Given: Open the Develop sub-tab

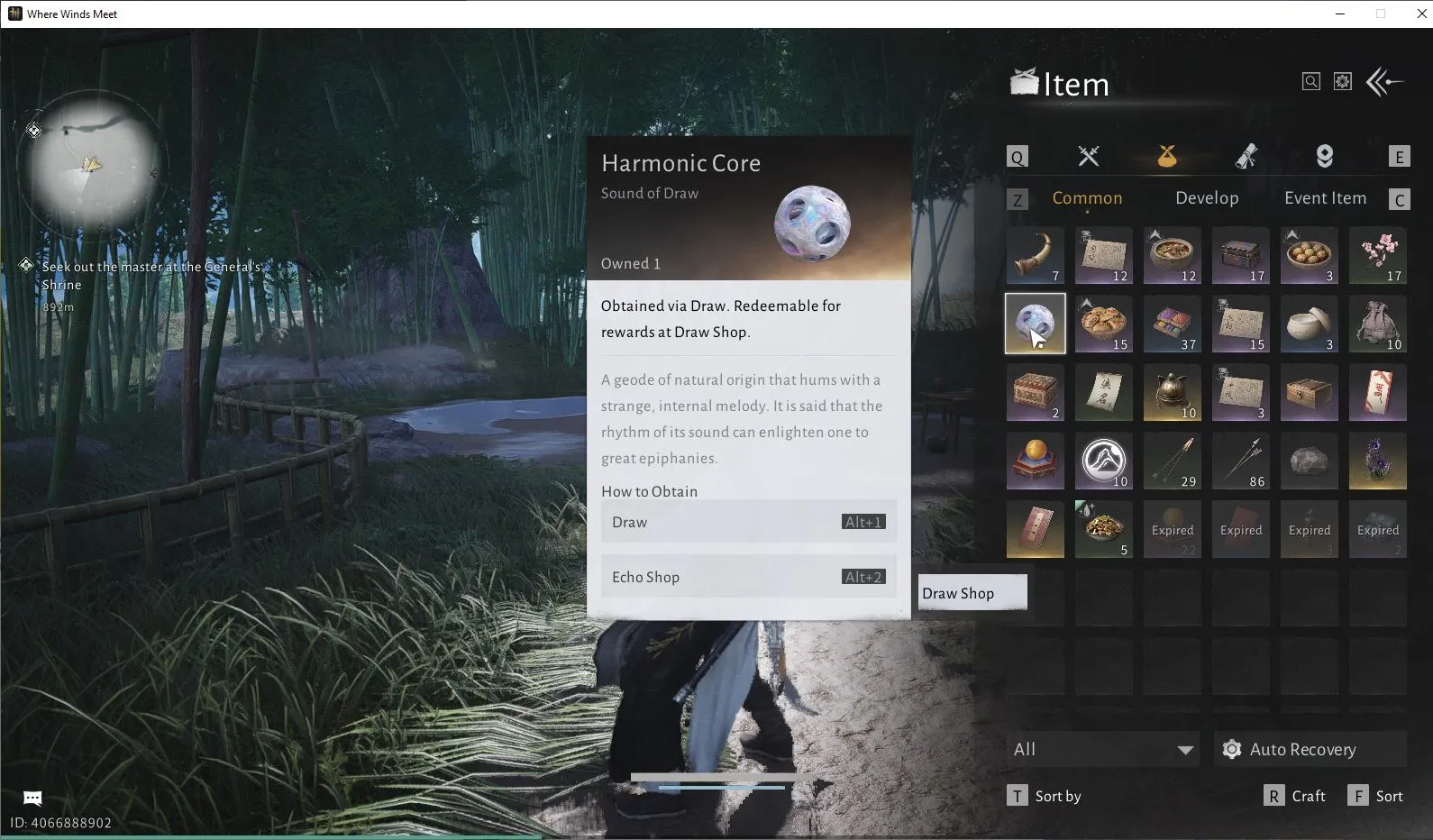Looking at the screenshot, I should click(1207, 198).
